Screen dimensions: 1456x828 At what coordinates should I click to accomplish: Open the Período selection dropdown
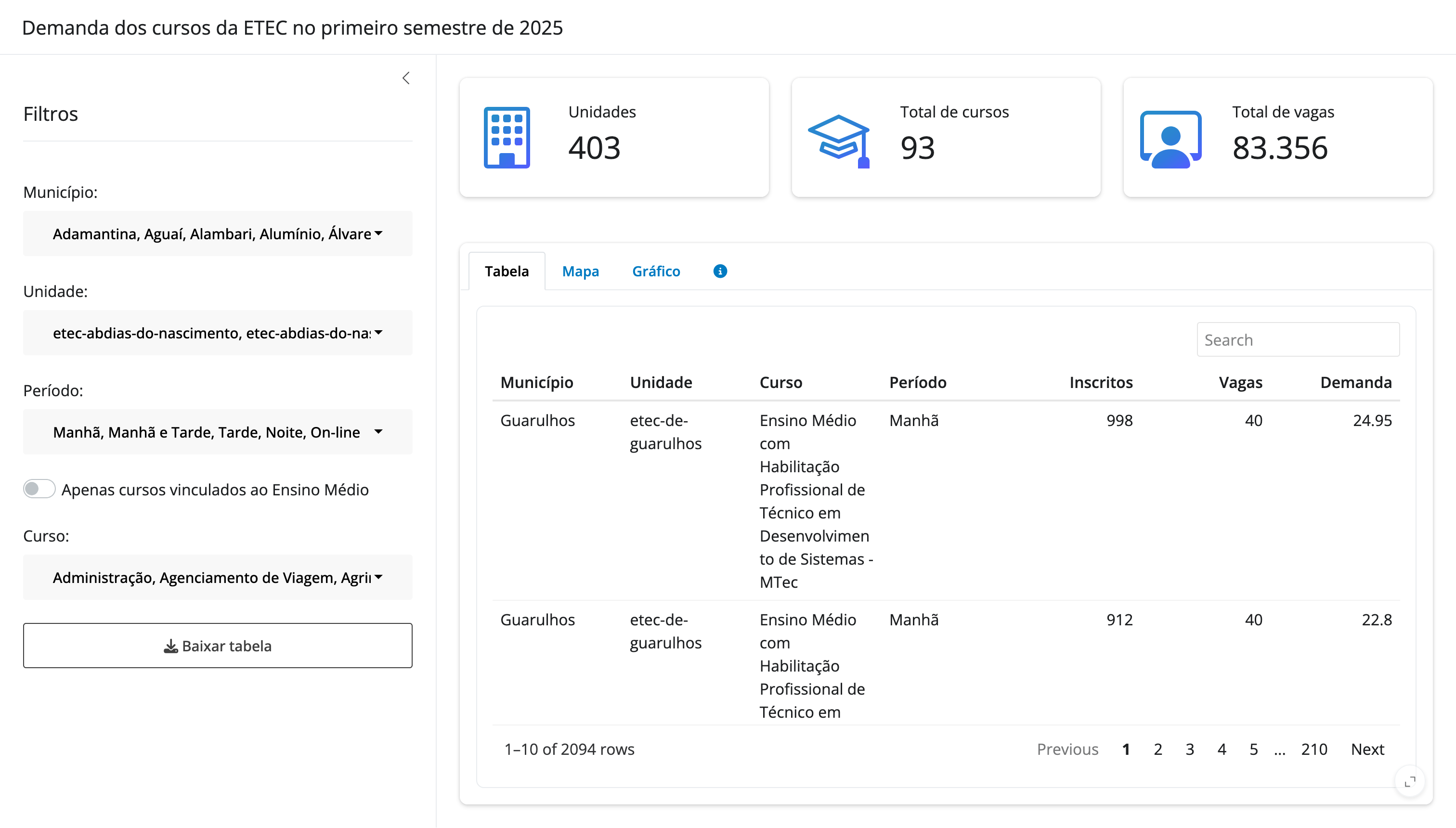tap(218, 432)
